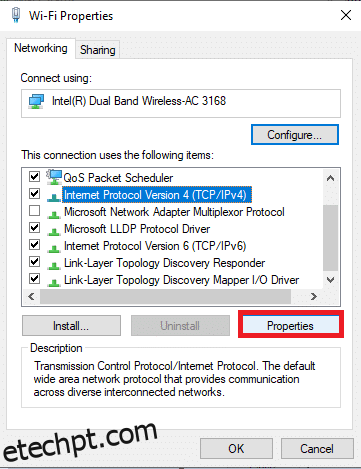Click the Link-Layer Topology Discovery Responder icon
This screenshot has height=469, width=361.
coord(54,266)
